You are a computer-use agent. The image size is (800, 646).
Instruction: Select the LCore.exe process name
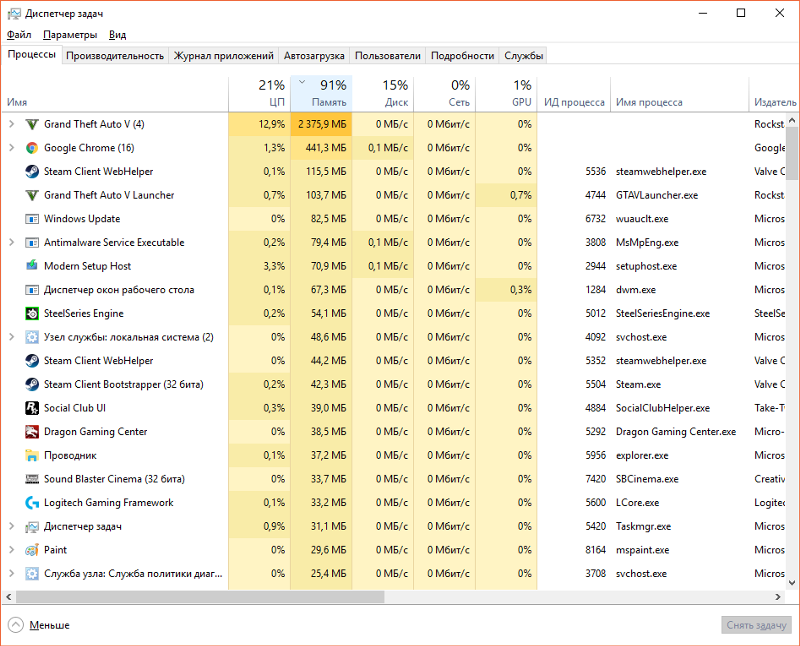[637, 503]
